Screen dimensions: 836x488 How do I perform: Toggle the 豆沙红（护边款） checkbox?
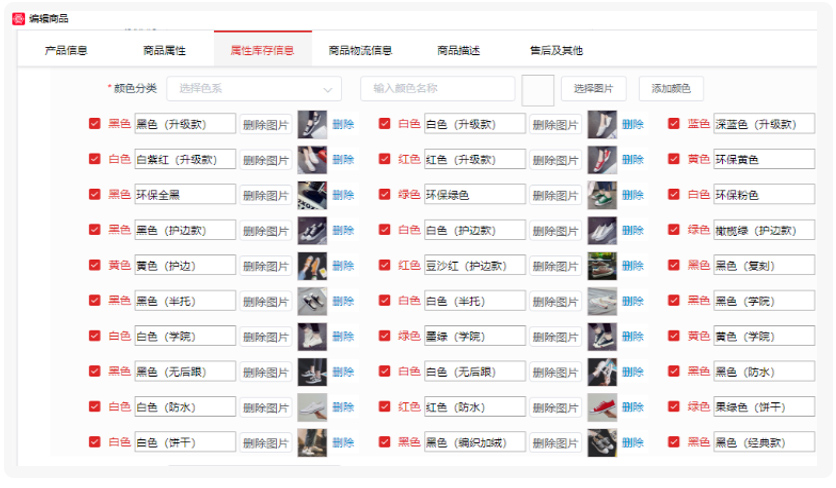coord(384,265)
